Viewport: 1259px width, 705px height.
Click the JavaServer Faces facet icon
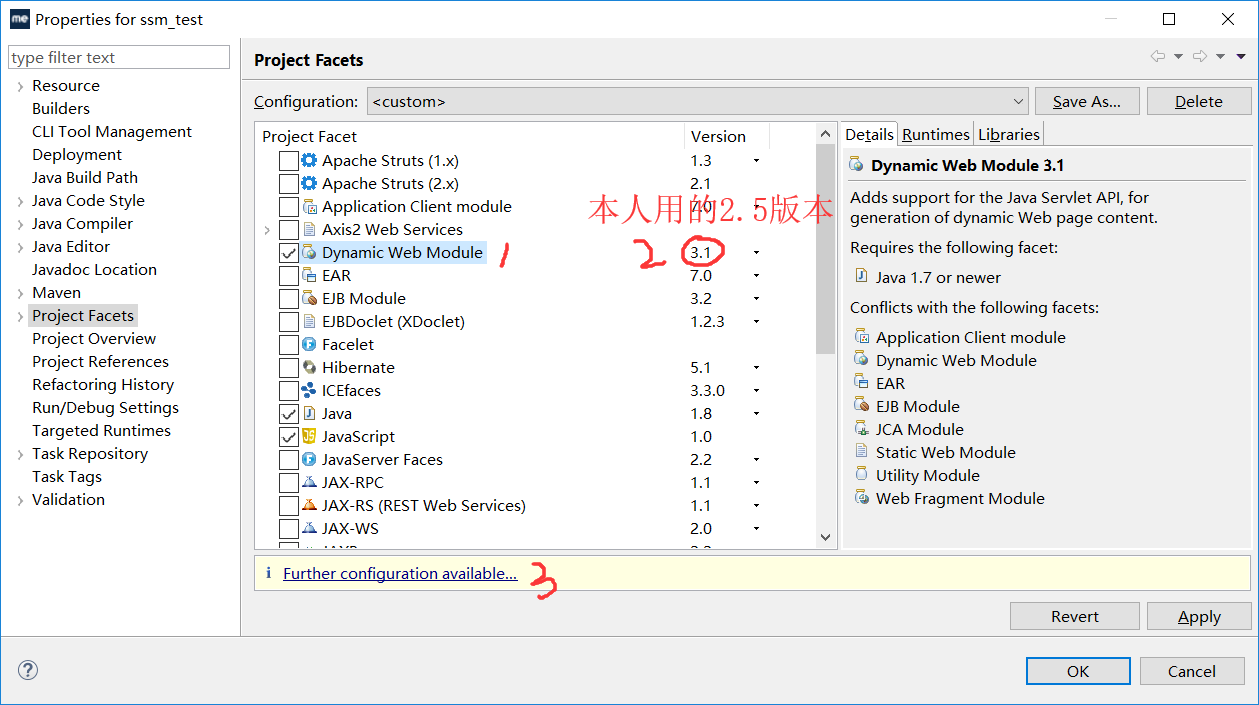tap(309, 459)
